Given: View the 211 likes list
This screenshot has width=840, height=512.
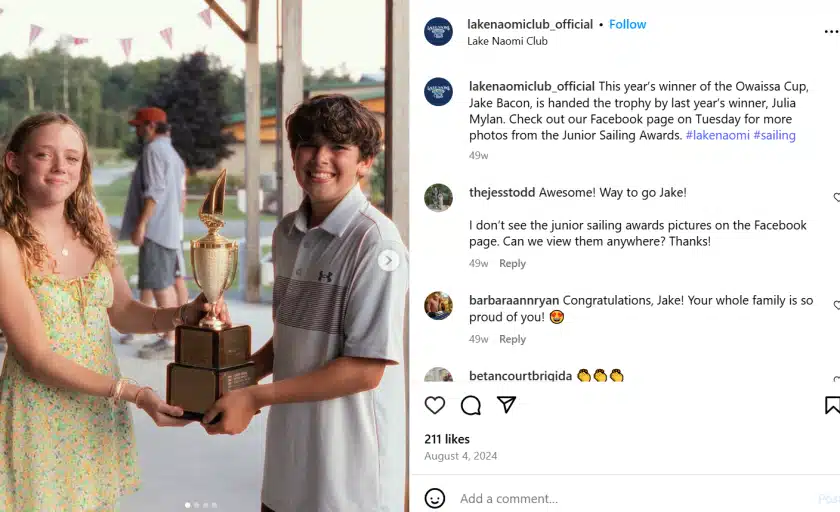Looking at the screenshot, I should 447,439.
